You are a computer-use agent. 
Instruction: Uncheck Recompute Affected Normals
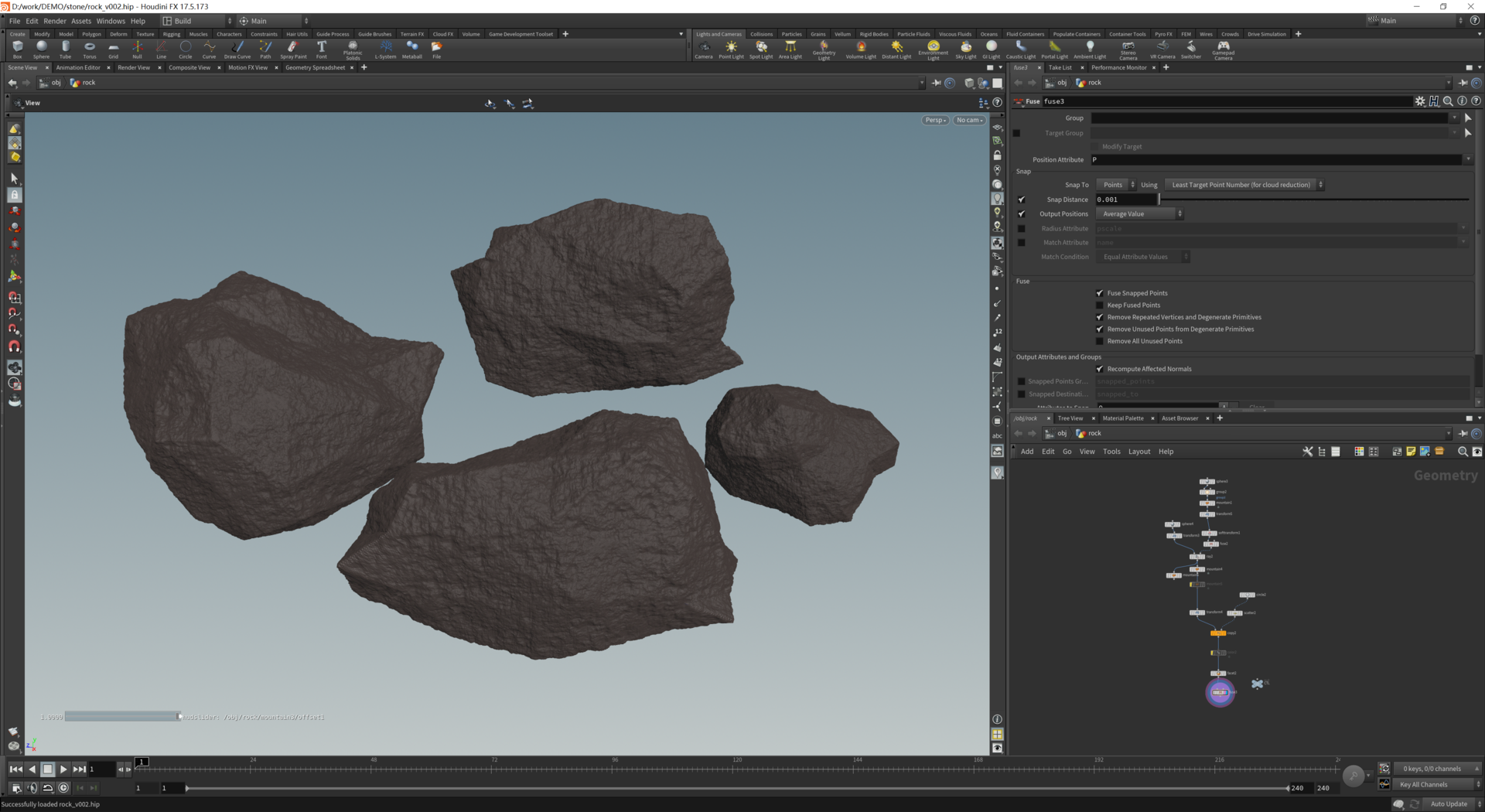pyautogui.click(x=1100, y=369)
